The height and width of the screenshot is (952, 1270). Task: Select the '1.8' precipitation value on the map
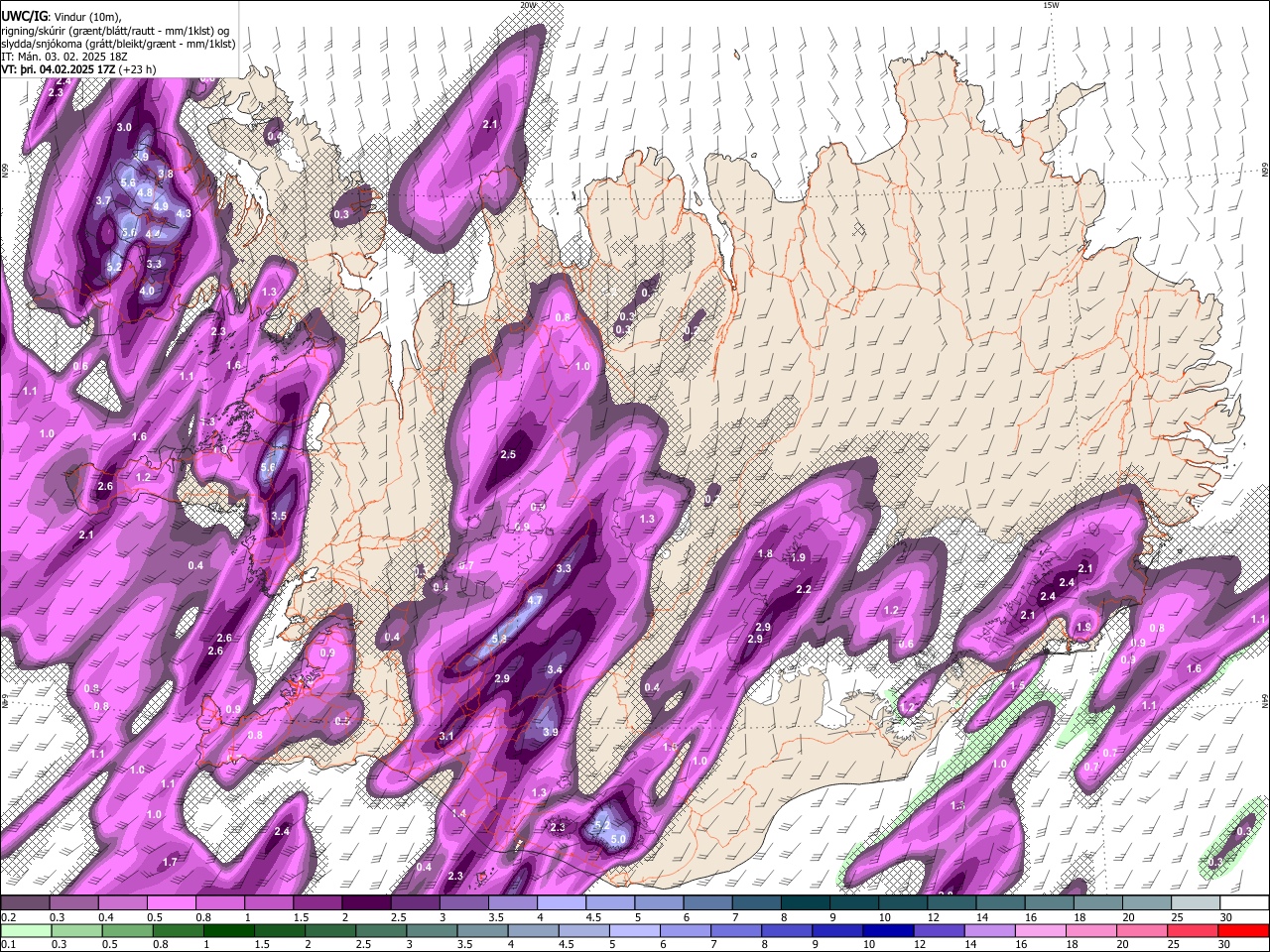pos(765,553)
